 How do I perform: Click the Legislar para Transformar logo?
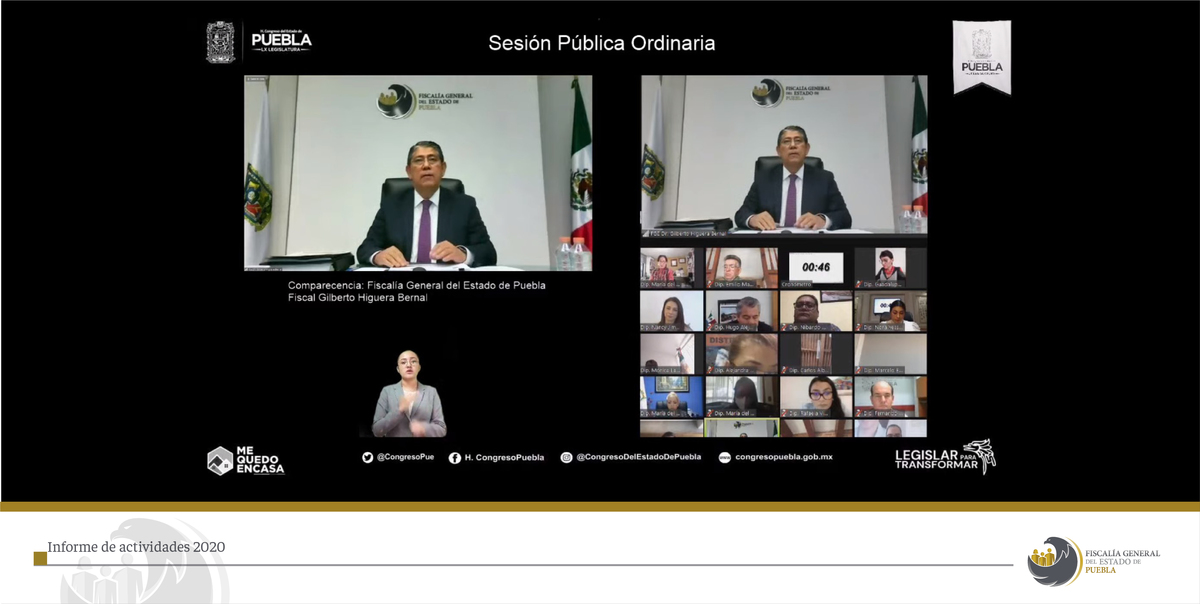tap(945, 457)
